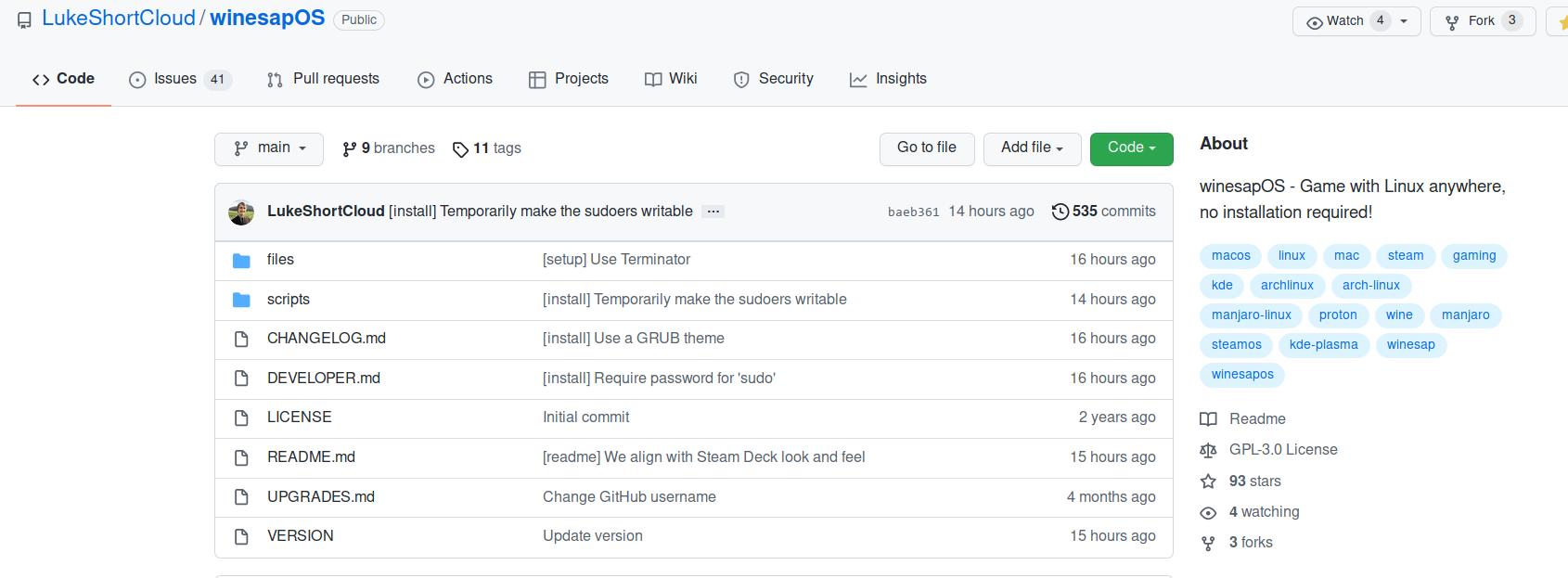
Task: Click the Fork button
Action: 1483,21
